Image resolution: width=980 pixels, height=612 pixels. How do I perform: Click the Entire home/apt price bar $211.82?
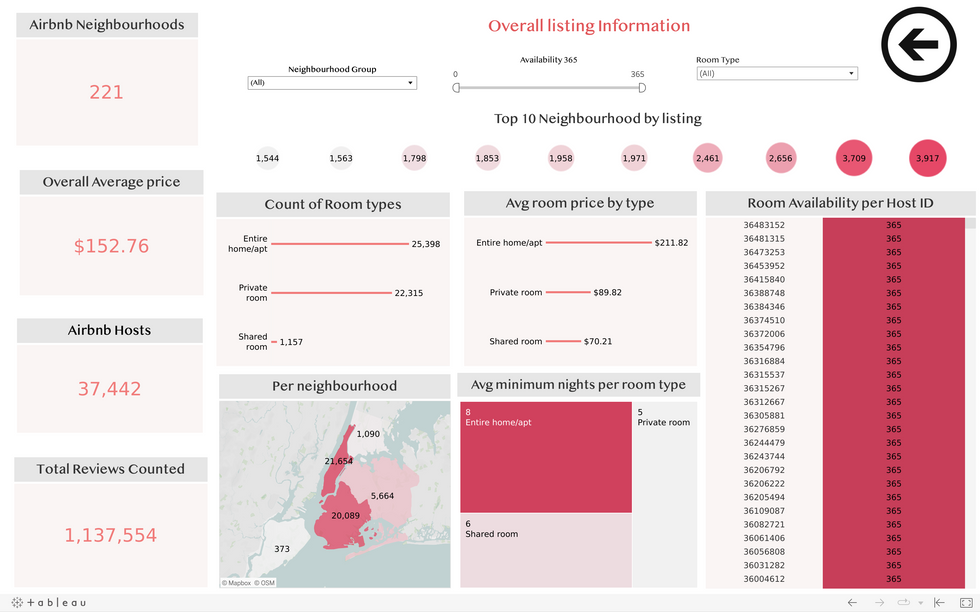tap(599, 243)
